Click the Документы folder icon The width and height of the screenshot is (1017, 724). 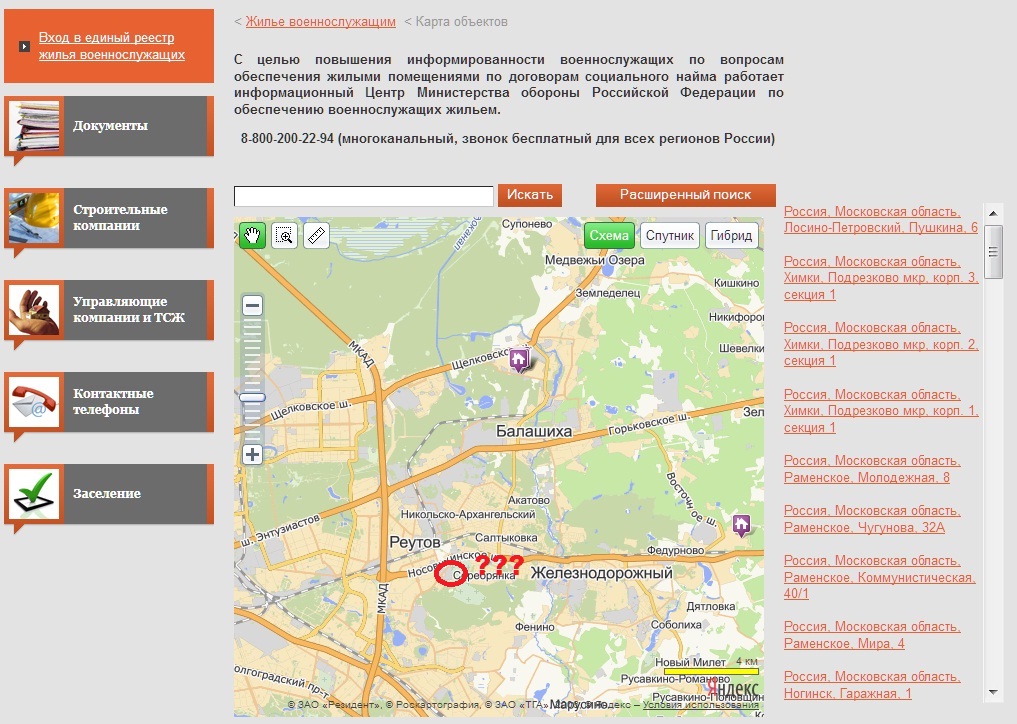pyautogui.click(x=36, y=126)
